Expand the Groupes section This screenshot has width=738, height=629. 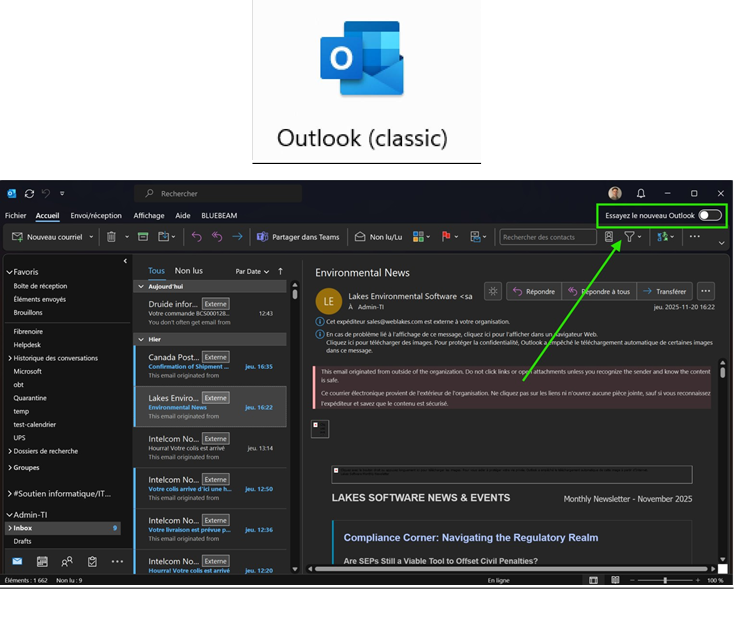pos(9,468)
